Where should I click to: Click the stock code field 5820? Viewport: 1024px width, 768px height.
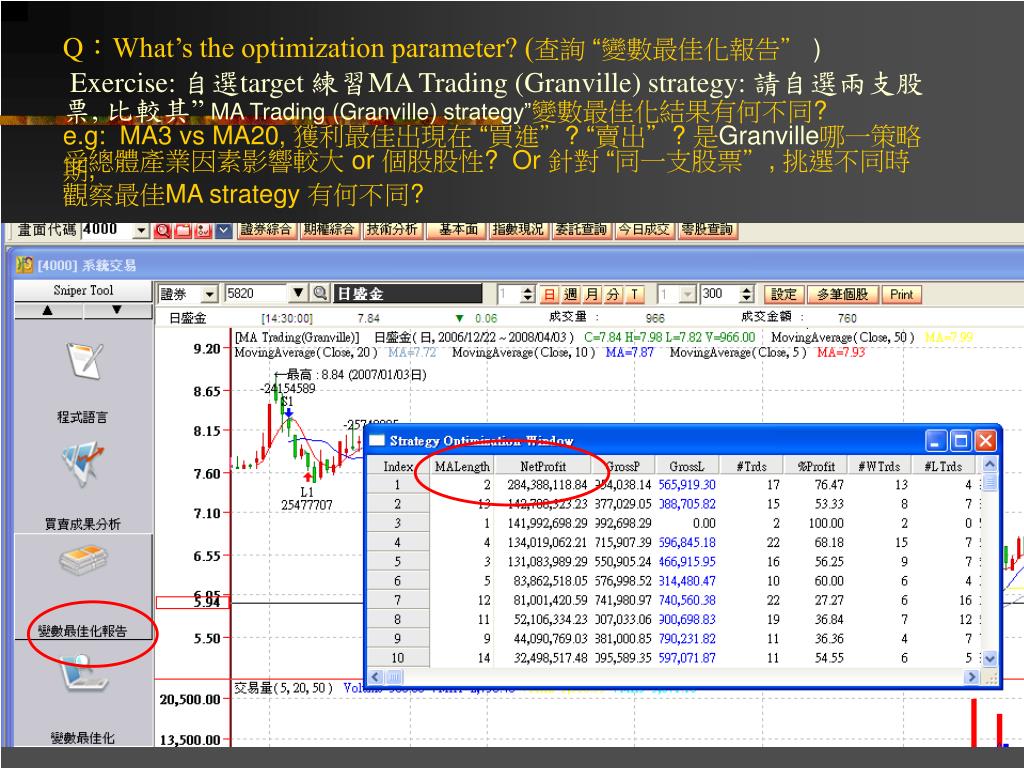coord(257,293)
